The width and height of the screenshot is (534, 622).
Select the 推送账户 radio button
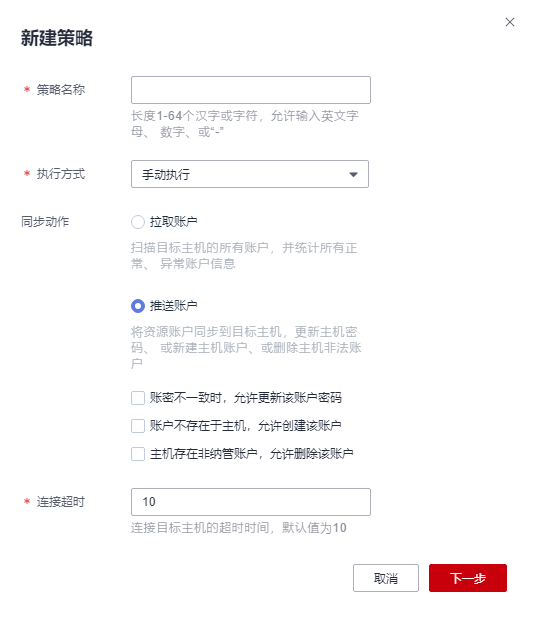tap(138, 306)
